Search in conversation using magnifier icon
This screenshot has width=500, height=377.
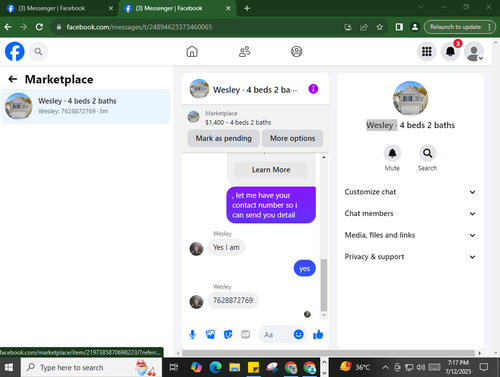[427, 153]
